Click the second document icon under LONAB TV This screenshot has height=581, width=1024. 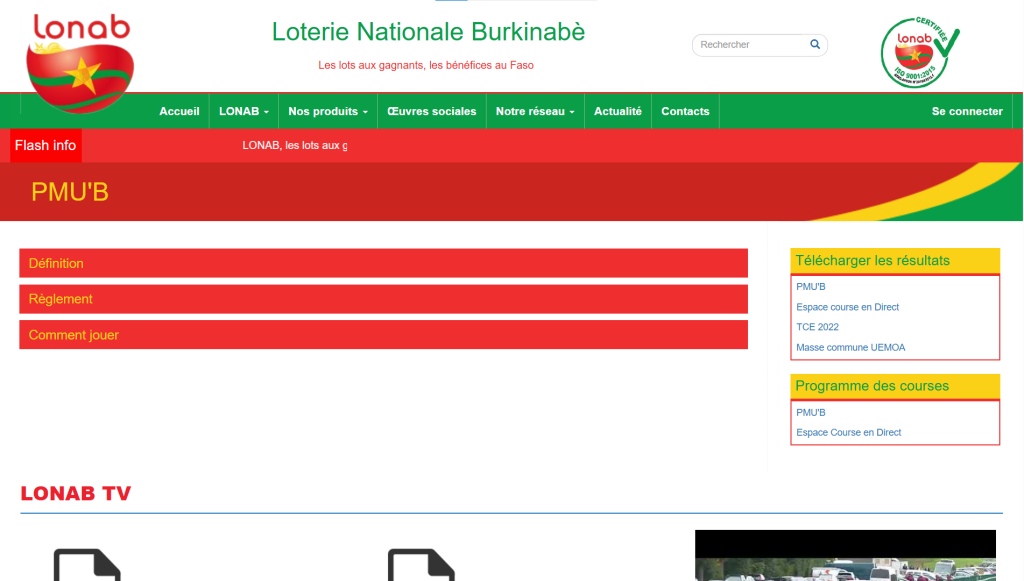pyautogui.click(x=421, y=565)
